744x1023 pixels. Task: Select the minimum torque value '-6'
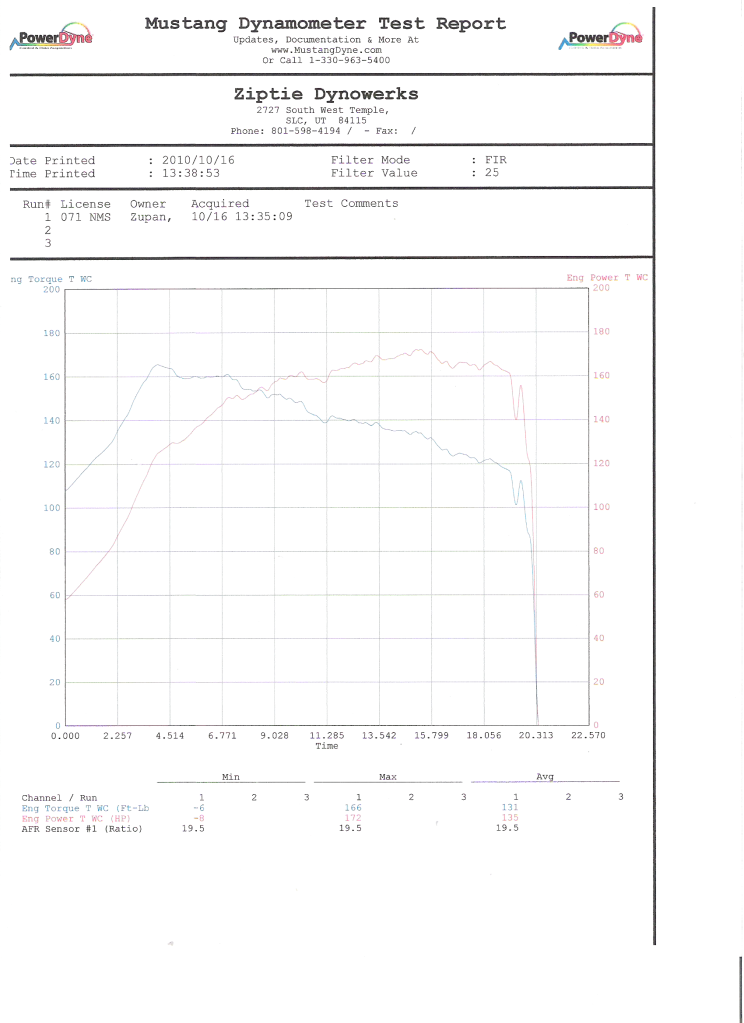point(199,808)
